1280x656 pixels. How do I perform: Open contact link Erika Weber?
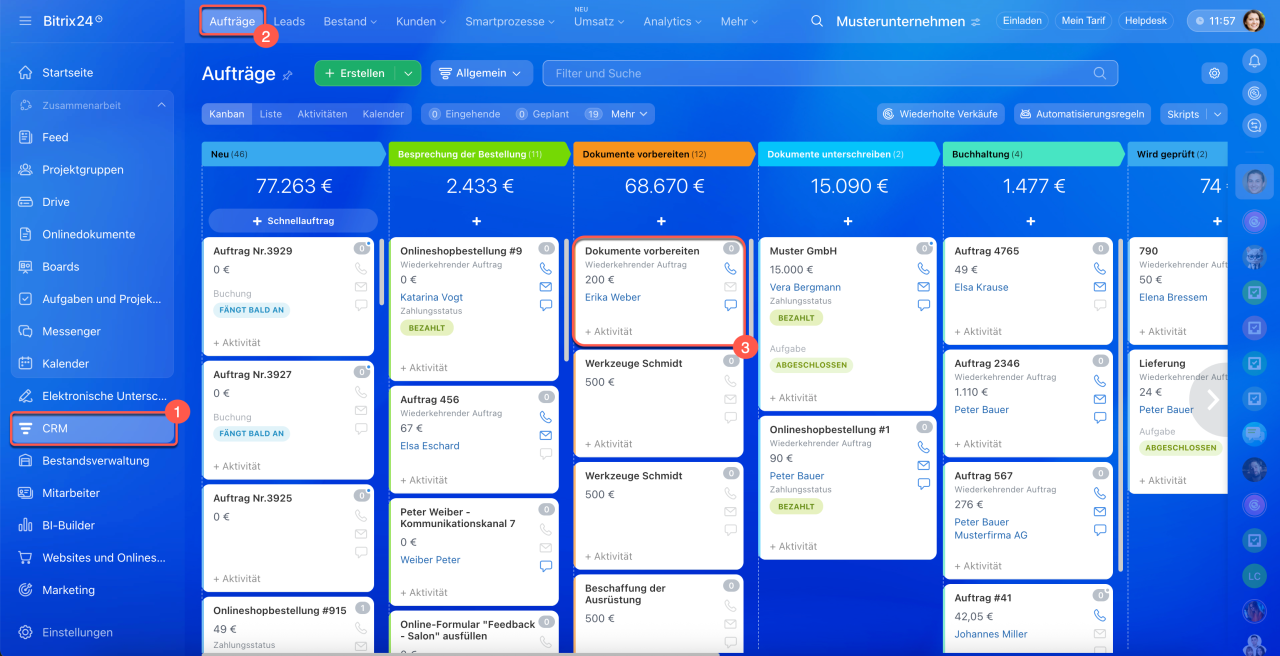[613, 297]
